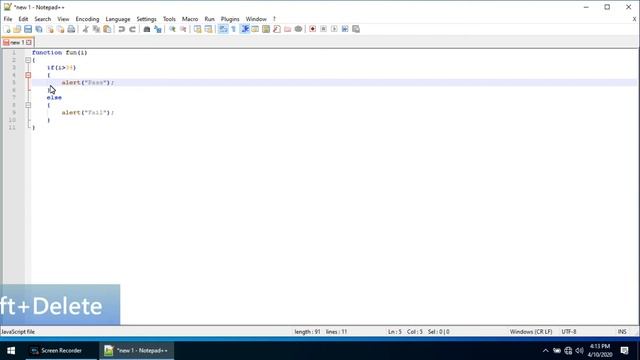Open the Plugins menu

click(230, 19)
